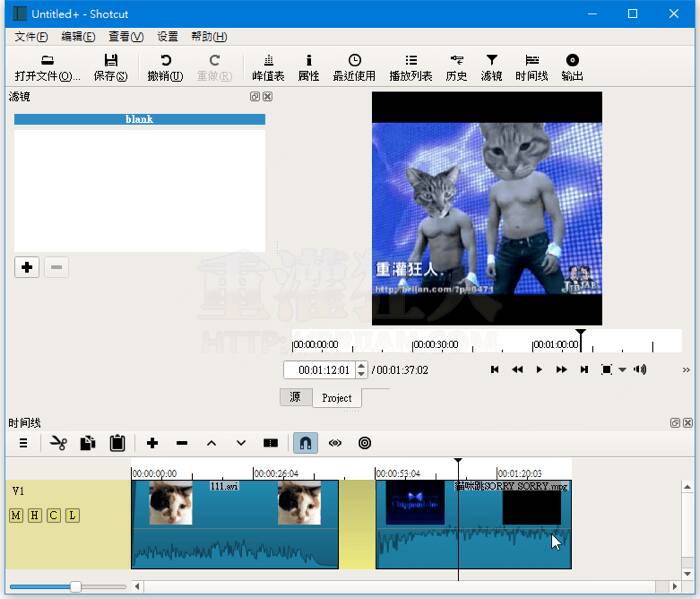The image size is (700, 599).
Task: Open the 设置 menu
Action: coord(167,37)
